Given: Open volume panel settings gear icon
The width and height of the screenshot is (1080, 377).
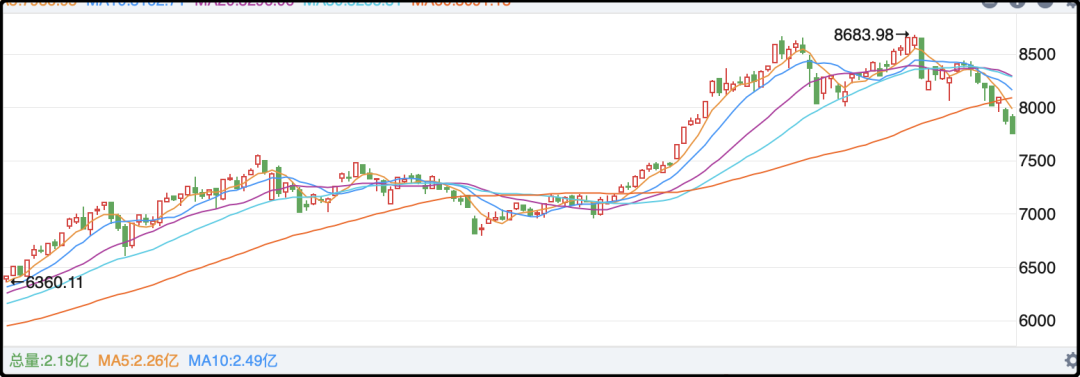Looking at the screenshot, I should tap(1072, 360).
